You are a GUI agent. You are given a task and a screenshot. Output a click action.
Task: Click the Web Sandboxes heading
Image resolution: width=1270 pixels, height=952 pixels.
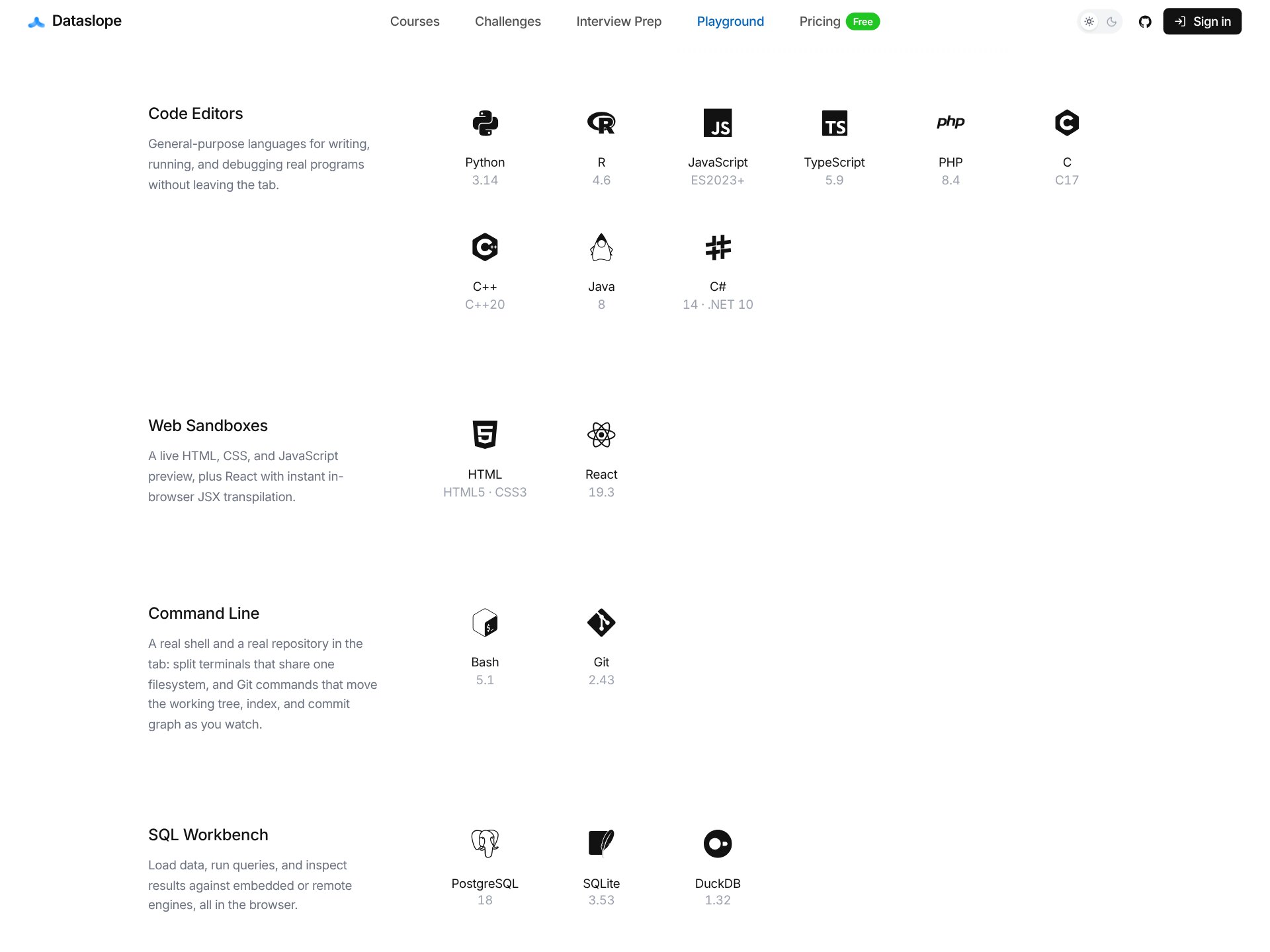(208, 426)
